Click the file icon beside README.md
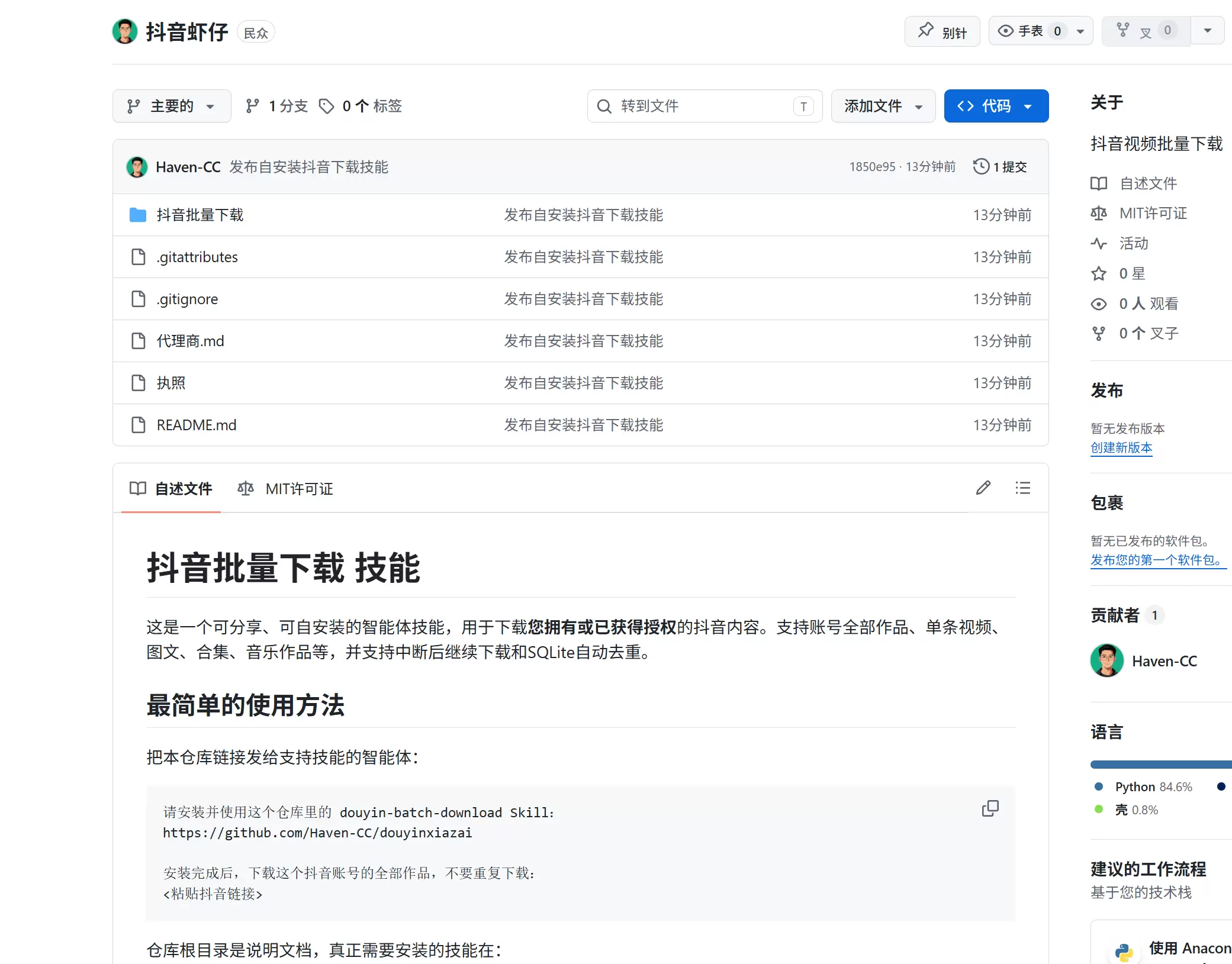The width and height of the screenshot is (1232, 964). point(138,425)
